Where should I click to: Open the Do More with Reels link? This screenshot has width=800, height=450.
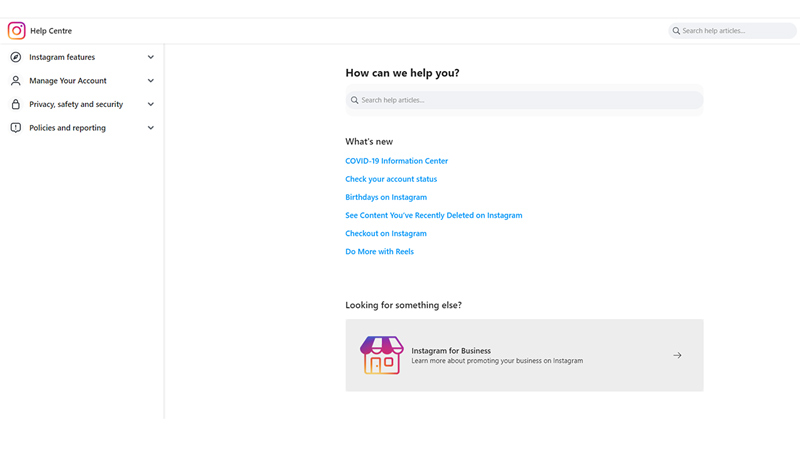(379, 252)
